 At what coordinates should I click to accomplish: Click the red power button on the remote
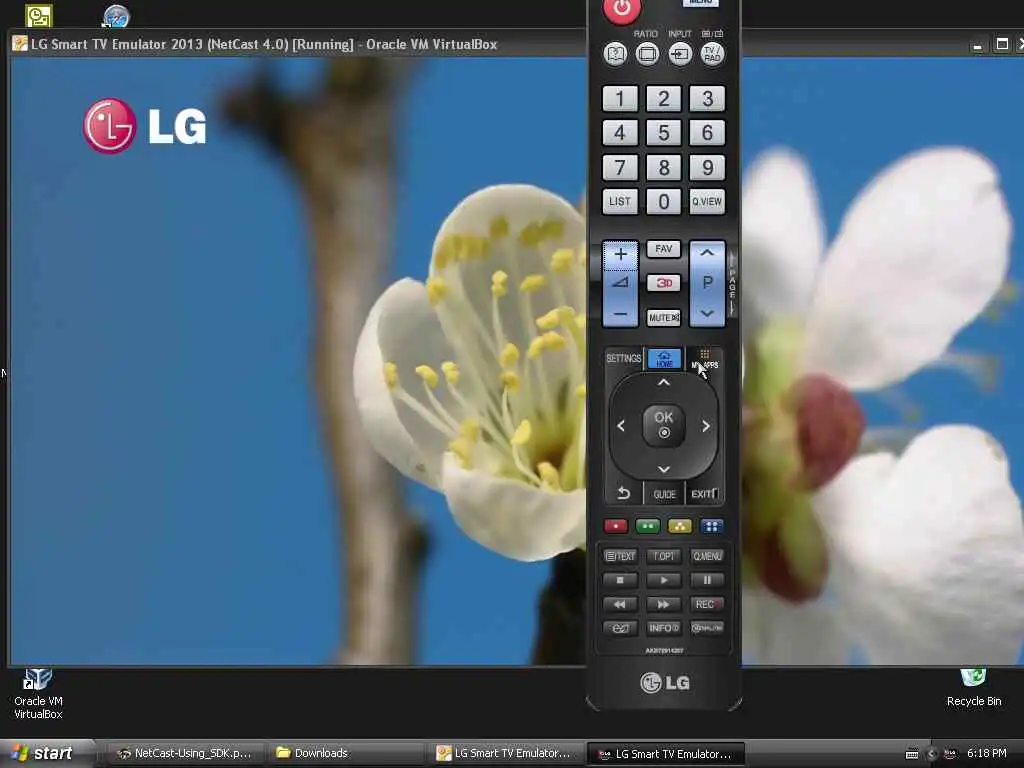point(621,9)
